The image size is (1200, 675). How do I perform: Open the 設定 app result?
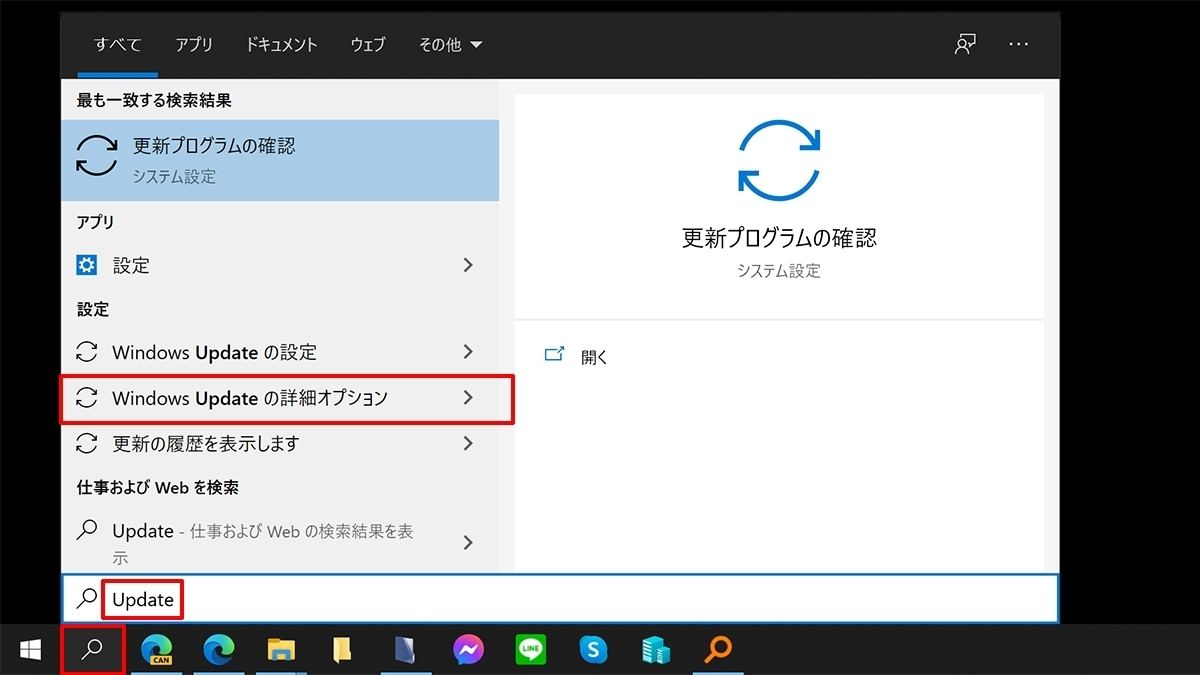click(x=280, y=265)
